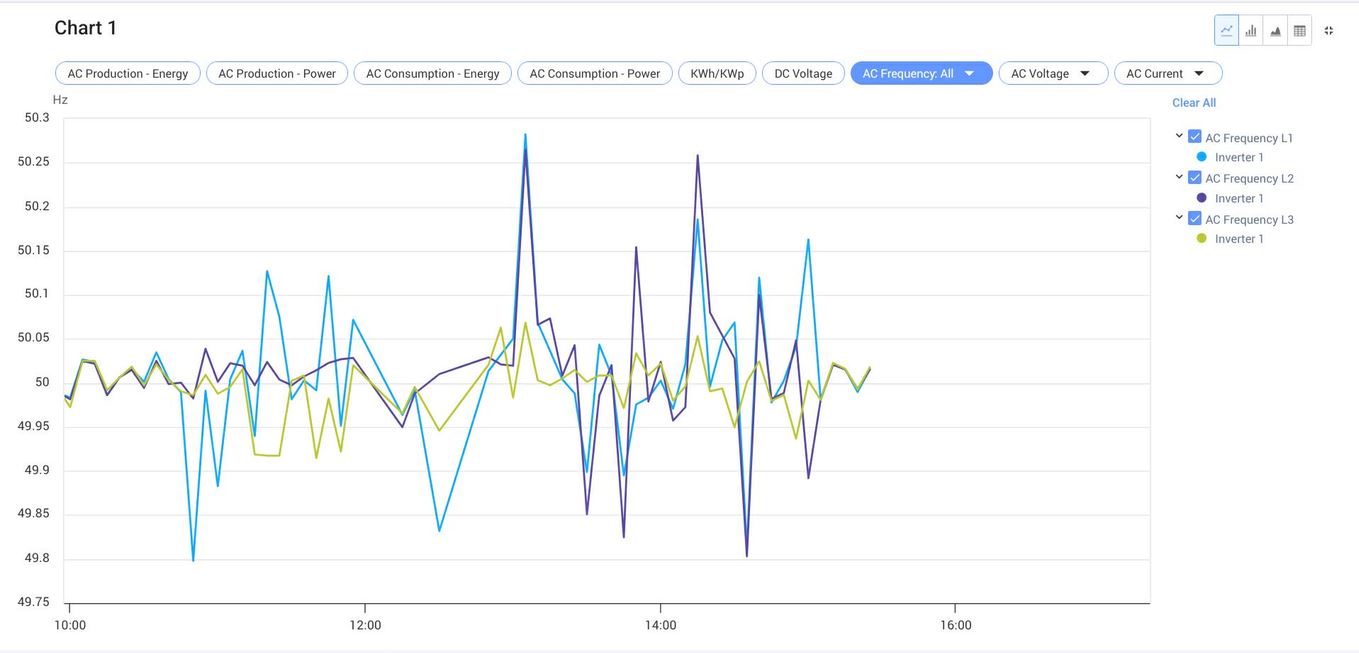Screen dimensions: 1359x653
Task: Open the AC Frequency: All dropdown
Action: coord(921,73)
